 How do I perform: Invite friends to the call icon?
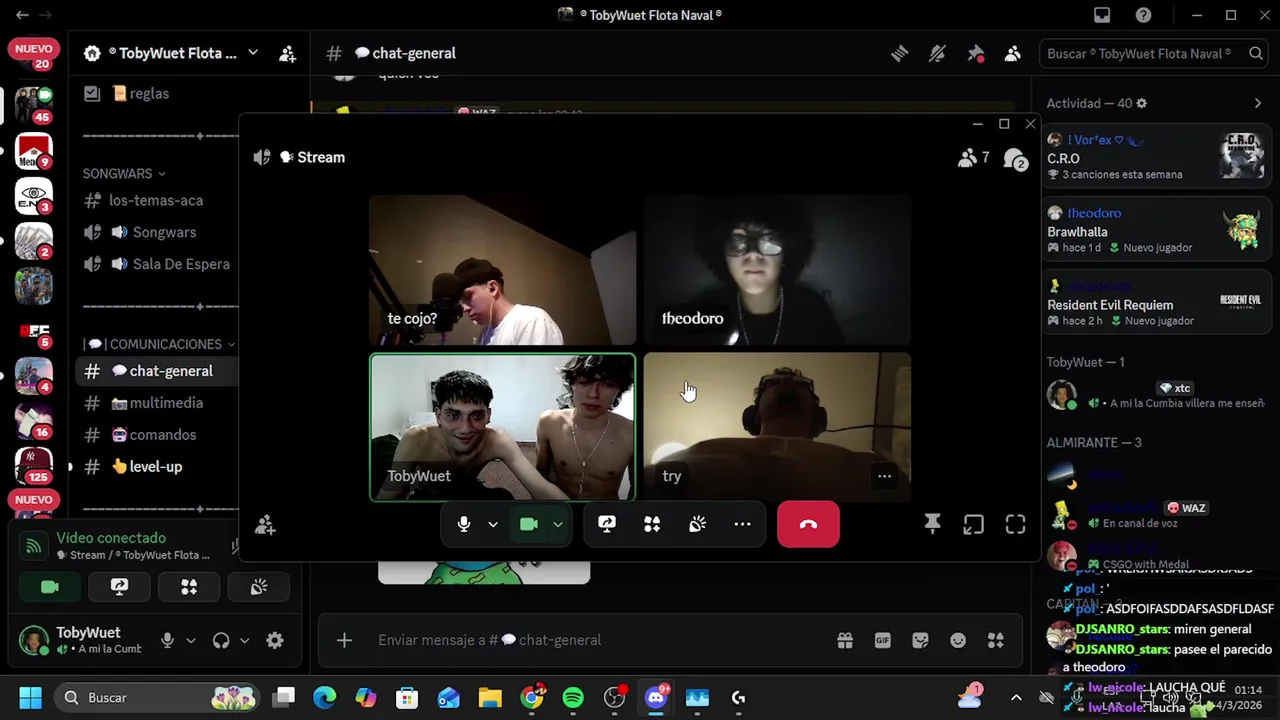pyautogui.click(x=265, y=525)
